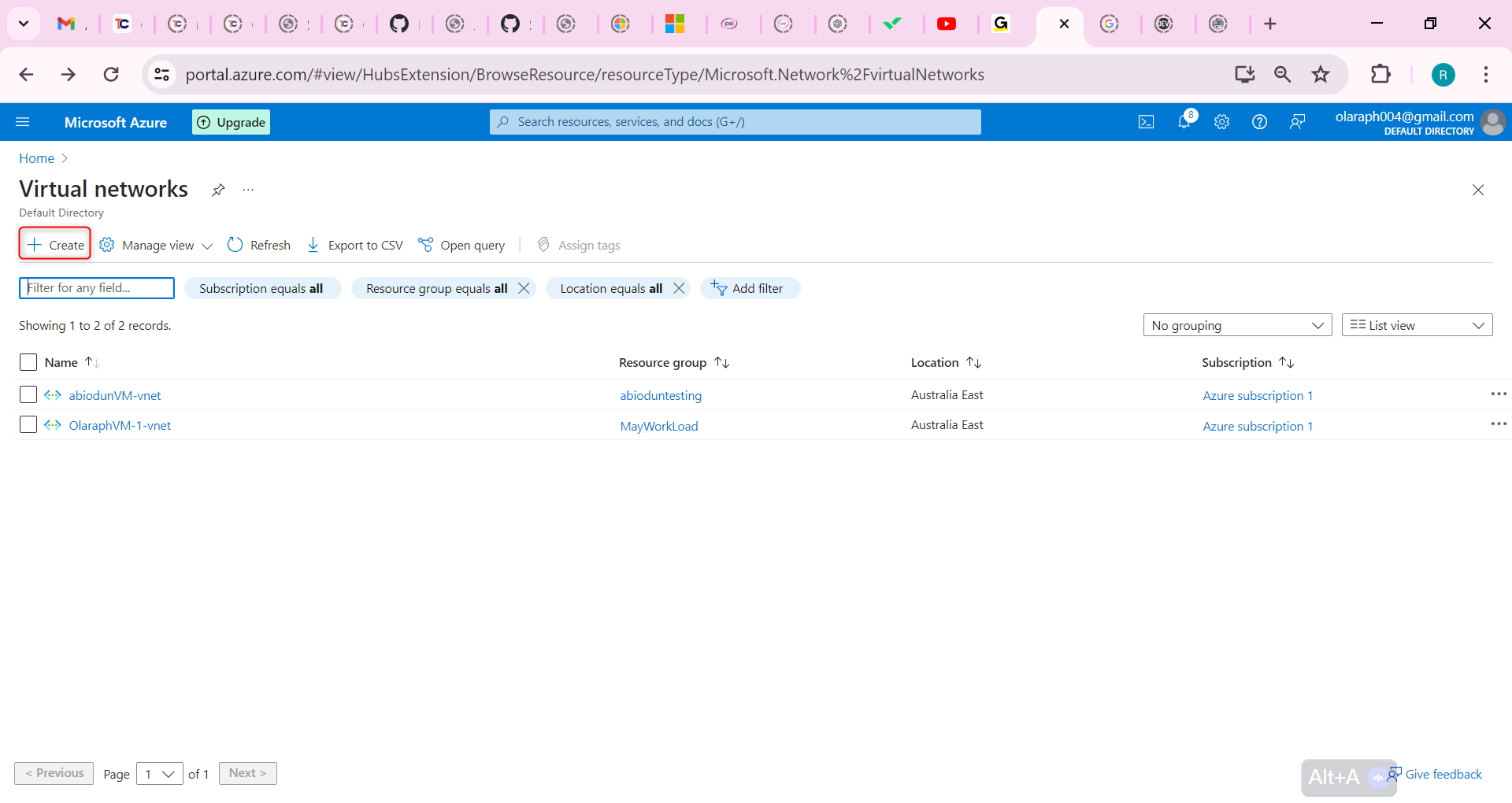The image size is (1512, 803).
Task: Switch to the YouTube tab
Action: click(x=947, y=24)
